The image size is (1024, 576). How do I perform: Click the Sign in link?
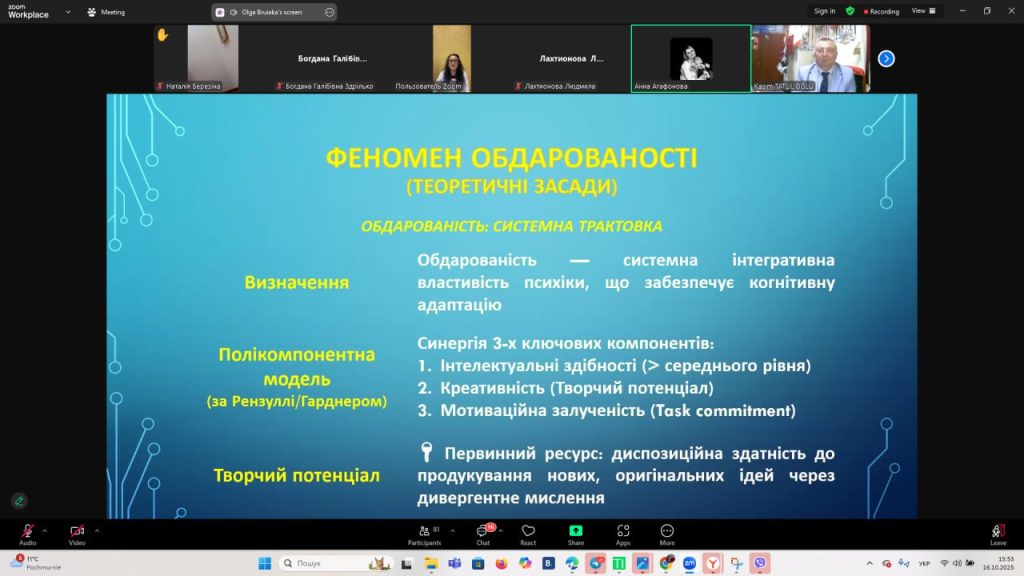point(824,11)
